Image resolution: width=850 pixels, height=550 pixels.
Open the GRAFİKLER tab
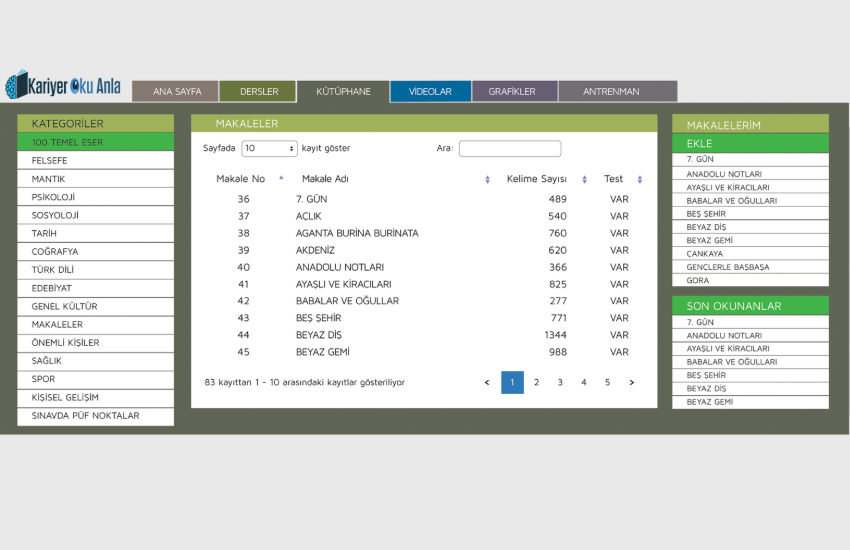click(x=512, y=92)
